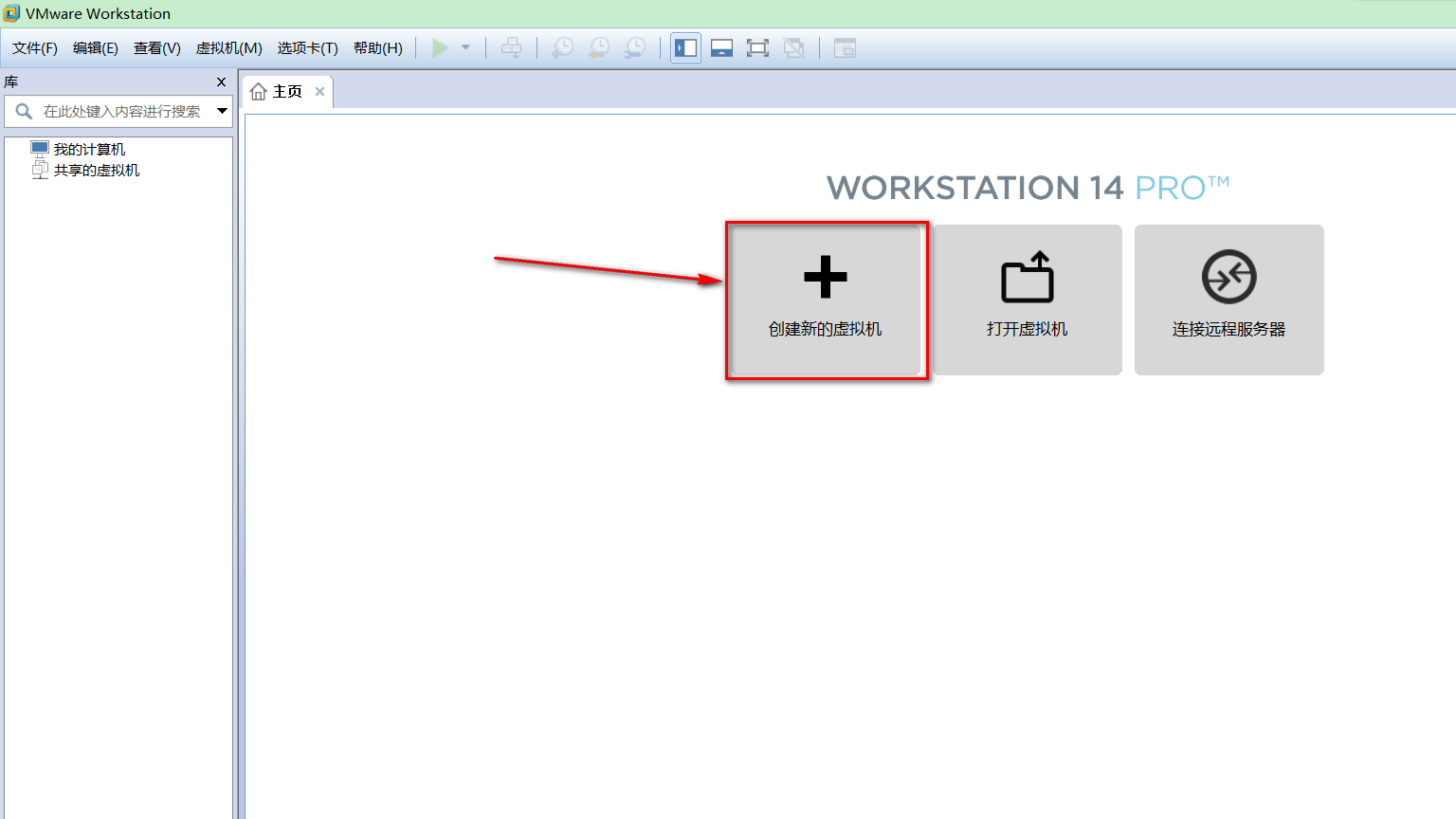Toggle the Library panel visibility icon
Screen dimensions: 1456x819
pos(685,47)
